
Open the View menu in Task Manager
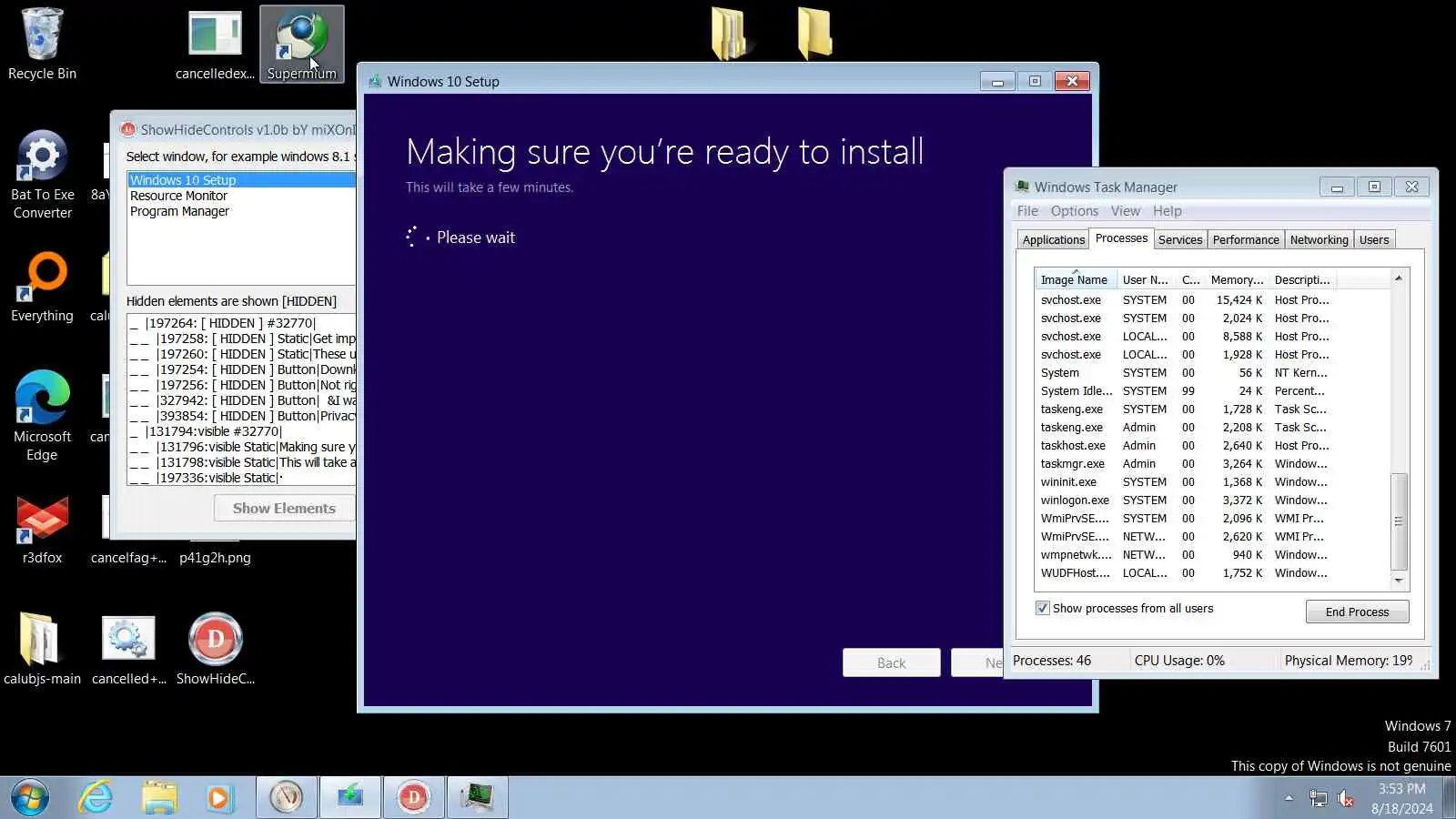[1126, 211]
